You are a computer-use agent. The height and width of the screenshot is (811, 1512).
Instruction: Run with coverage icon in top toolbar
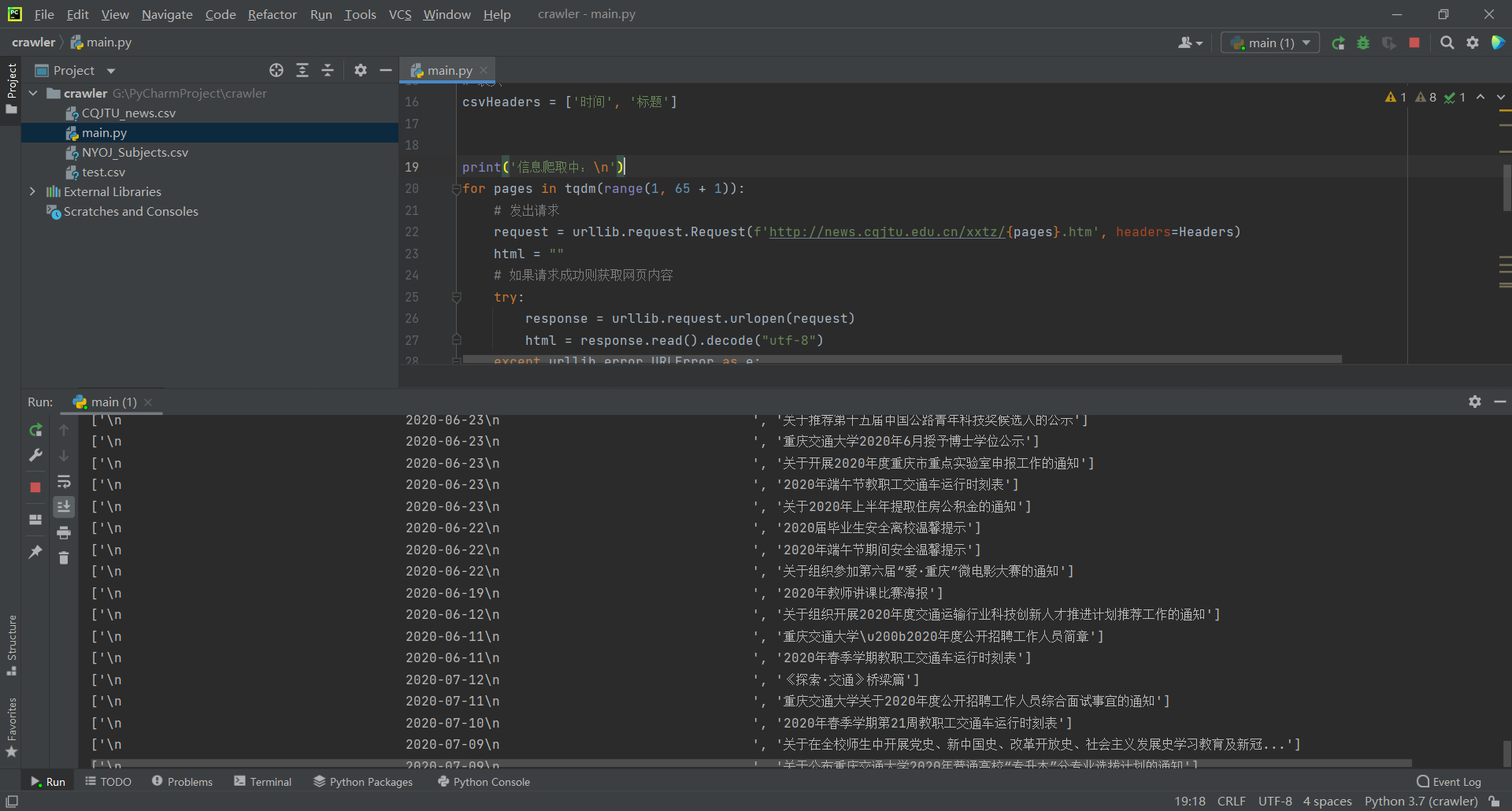click(x=1389, y=43)
